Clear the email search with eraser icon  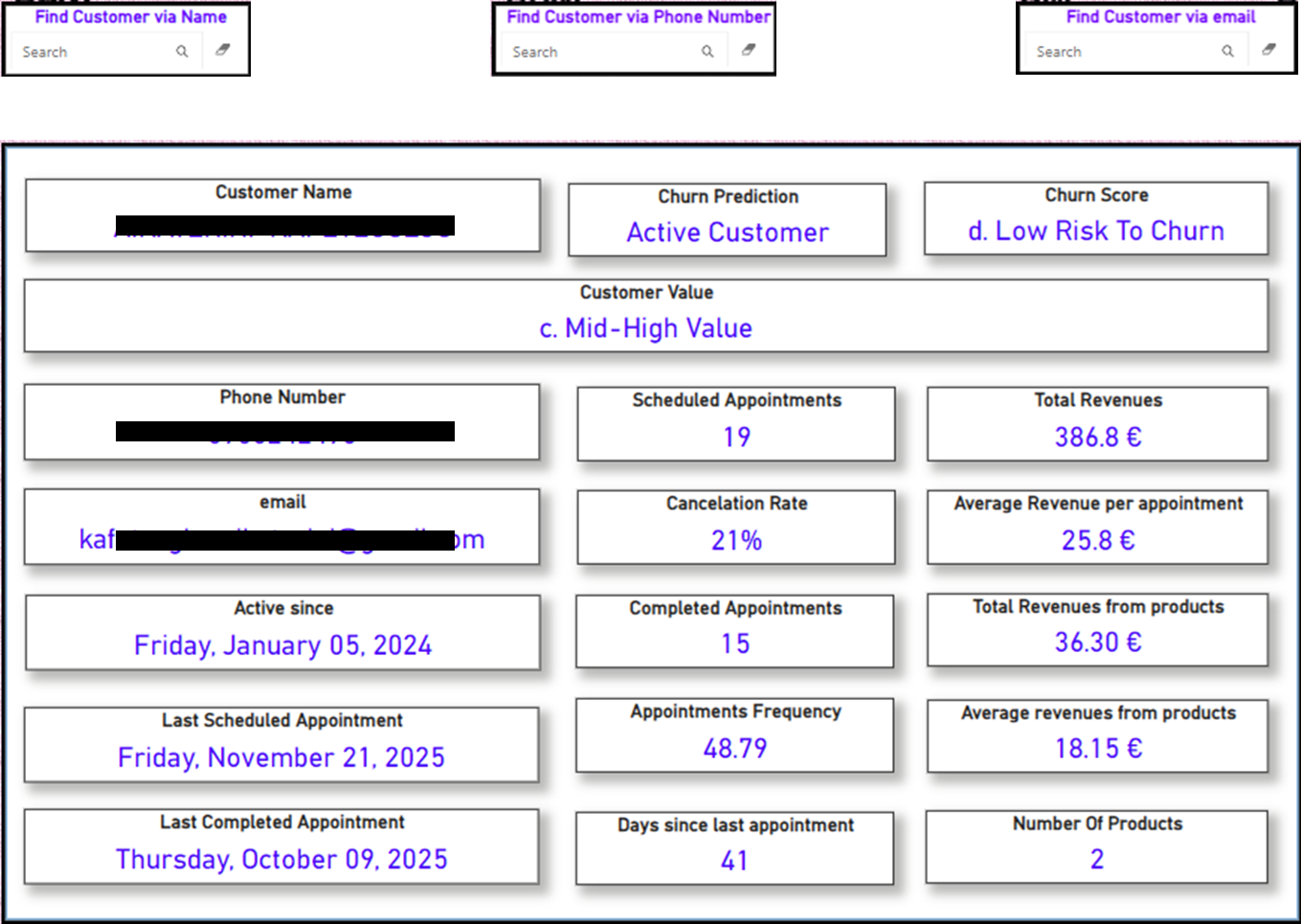coord(1268,50)
